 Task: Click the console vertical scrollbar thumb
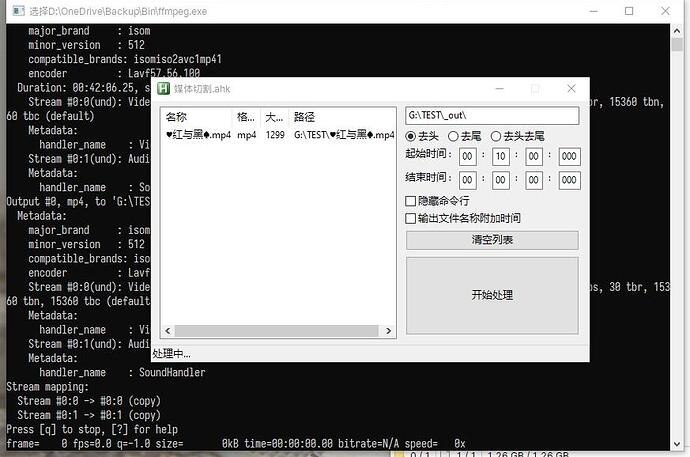coord(677,45)
